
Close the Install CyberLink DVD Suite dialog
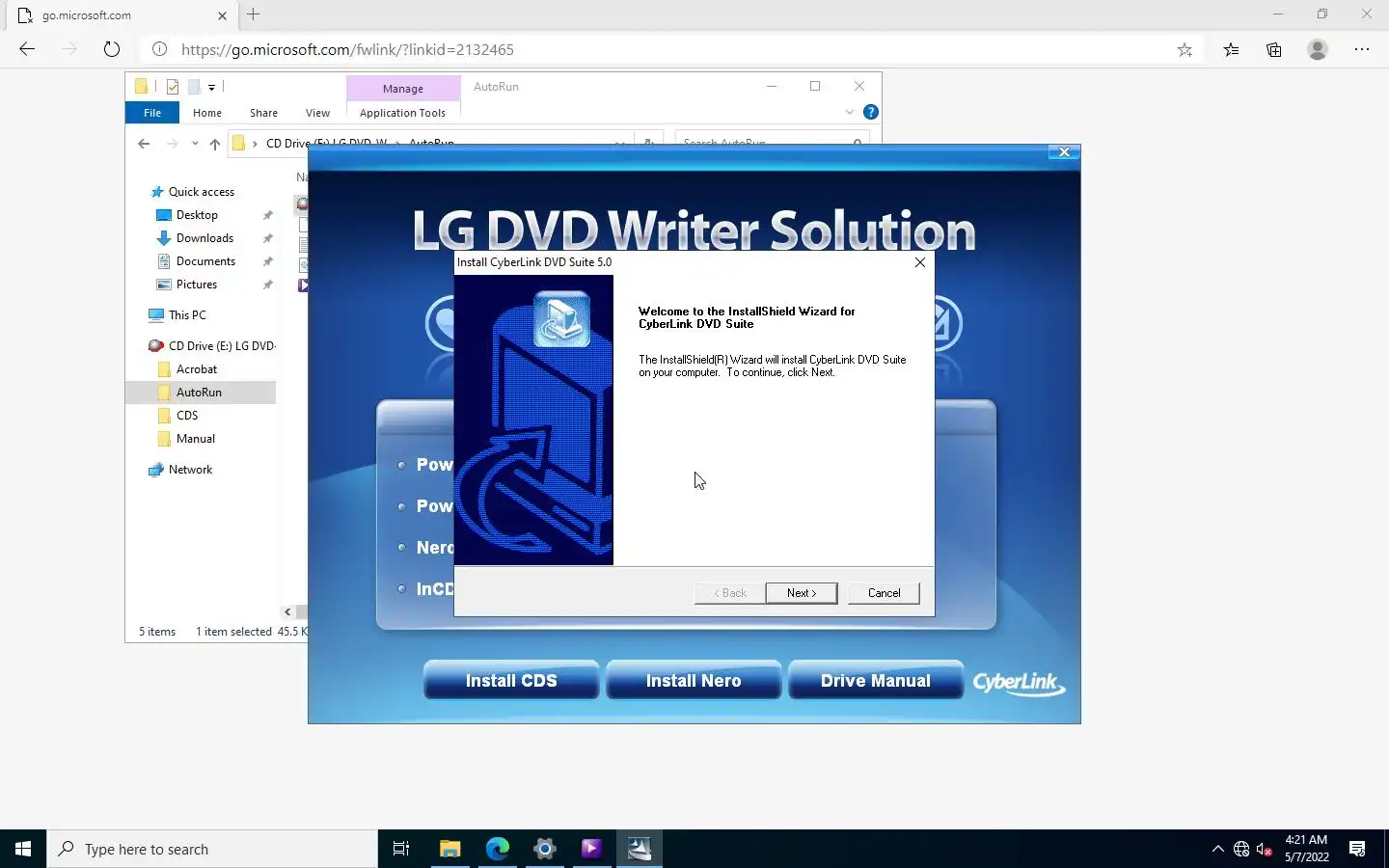pyautogui.click(x=919, y=262)
